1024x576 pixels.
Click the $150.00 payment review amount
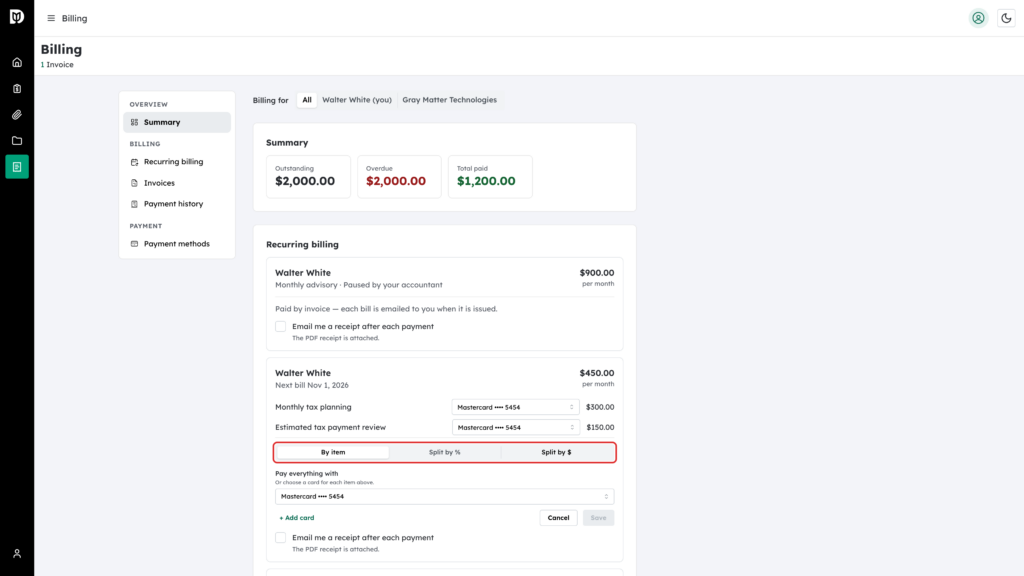tap(600, 427)
